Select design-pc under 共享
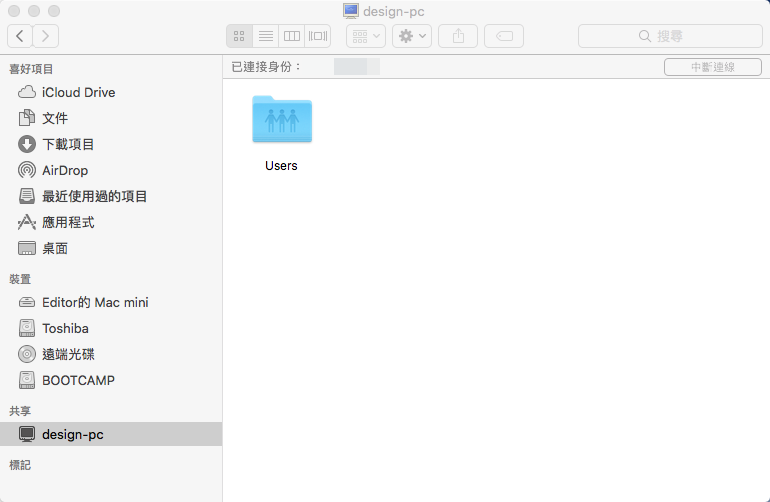 click(x=111, y=434)
